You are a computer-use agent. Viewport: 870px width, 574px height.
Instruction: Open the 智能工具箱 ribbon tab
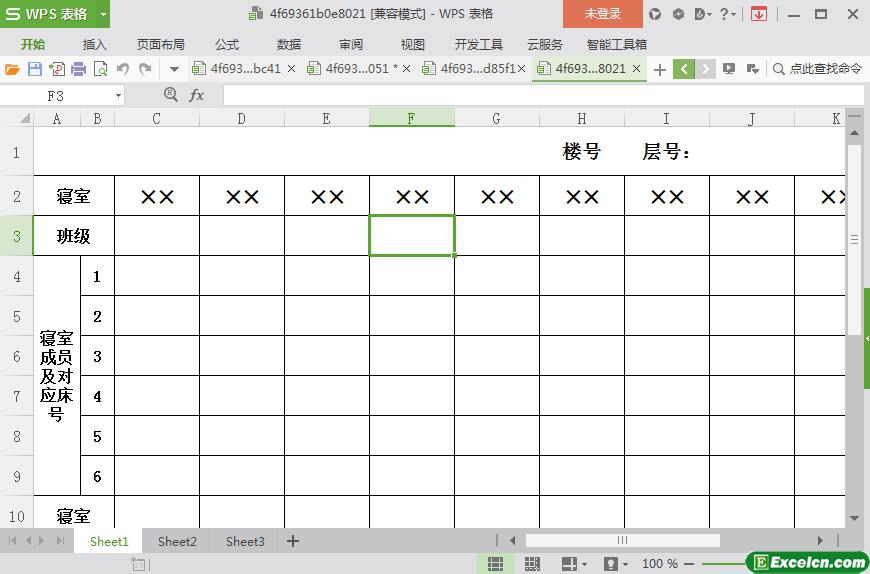(616, 44)
